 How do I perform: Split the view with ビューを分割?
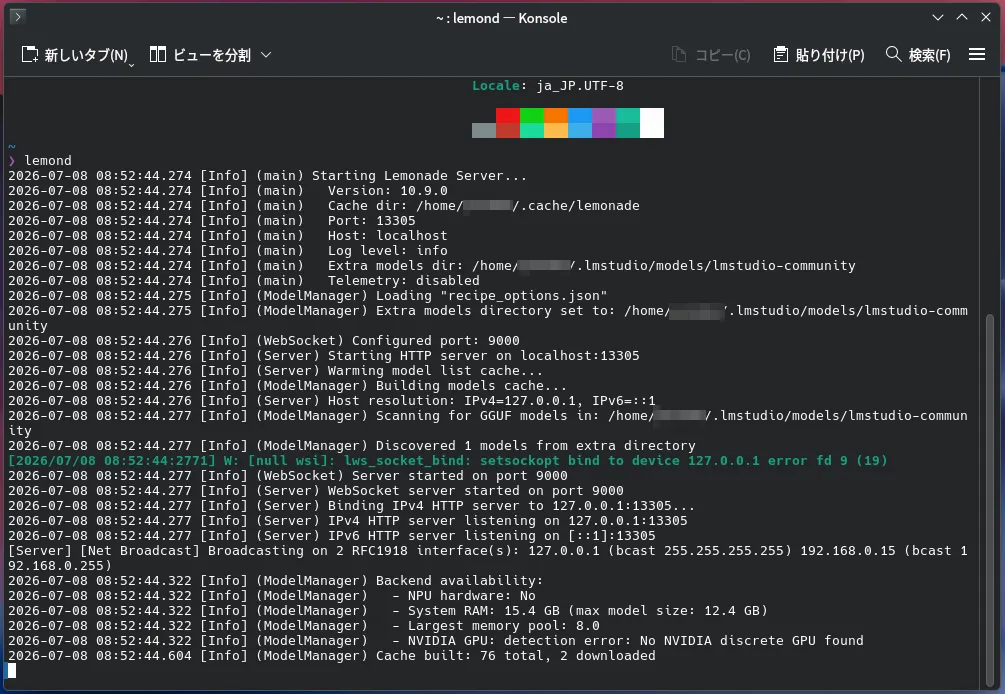click(200, 55)
